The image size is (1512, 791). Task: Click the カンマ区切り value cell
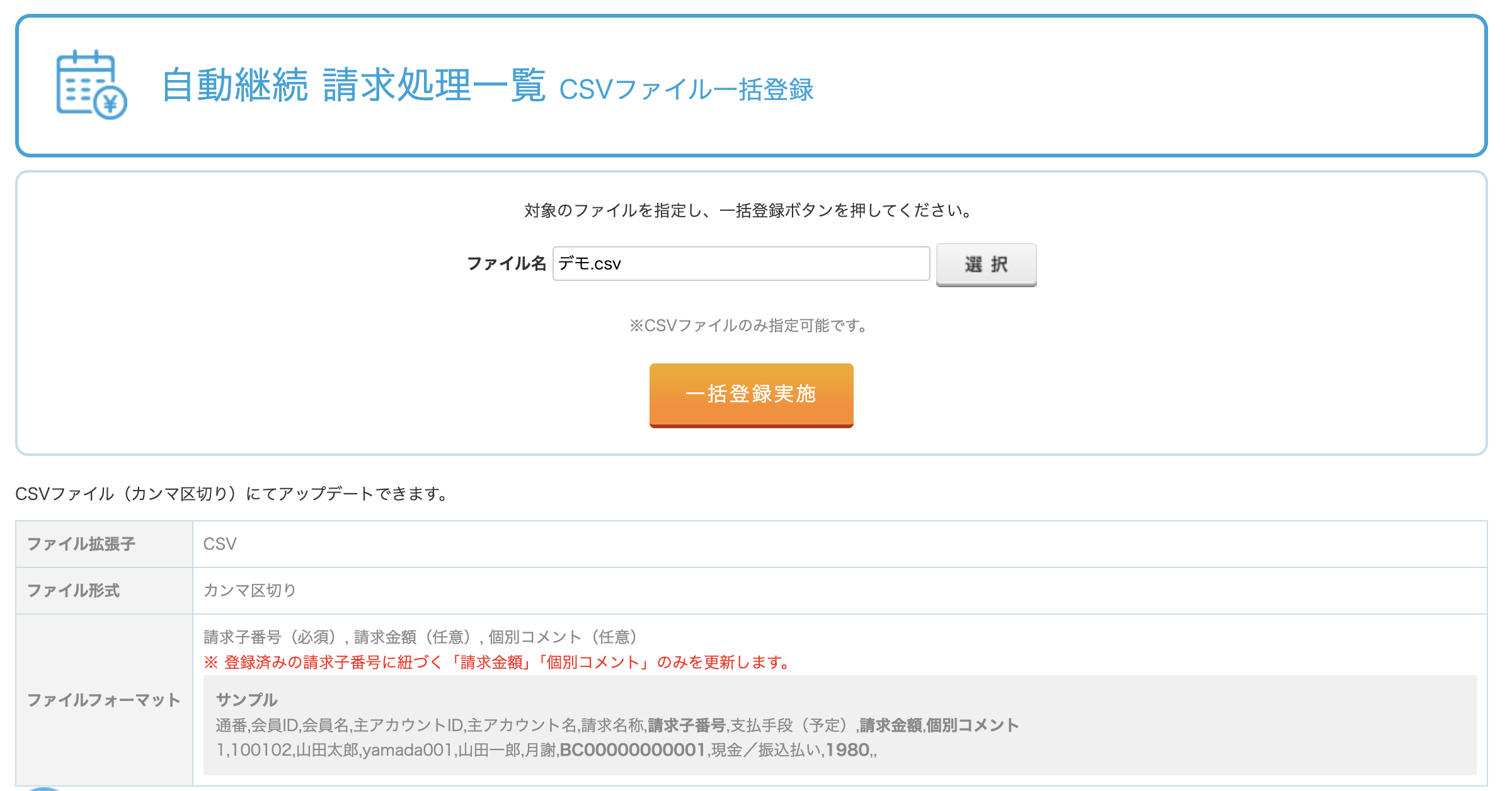840,591
